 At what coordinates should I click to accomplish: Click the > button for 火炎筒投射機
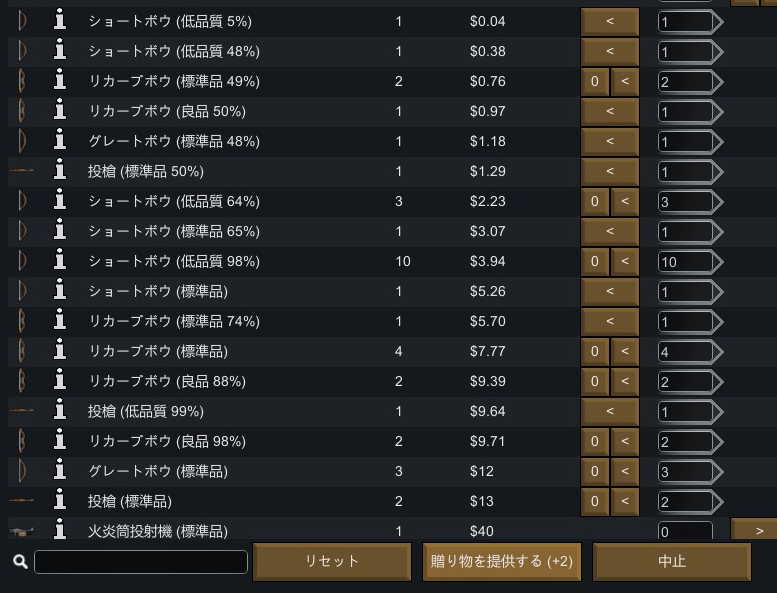[x=754, y=530]
